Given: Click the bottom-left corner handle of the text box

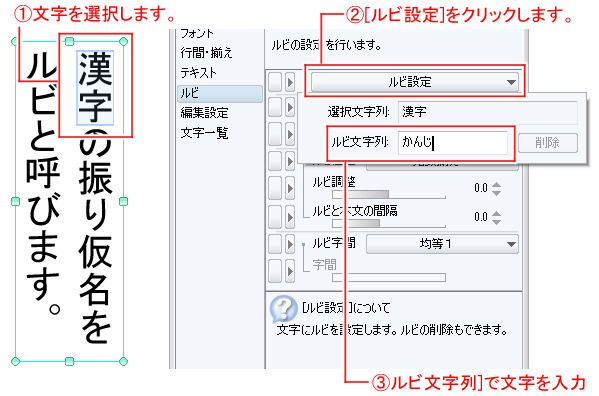Looking at the screenshot, I should pyautogui.click(x=16, y=361).
